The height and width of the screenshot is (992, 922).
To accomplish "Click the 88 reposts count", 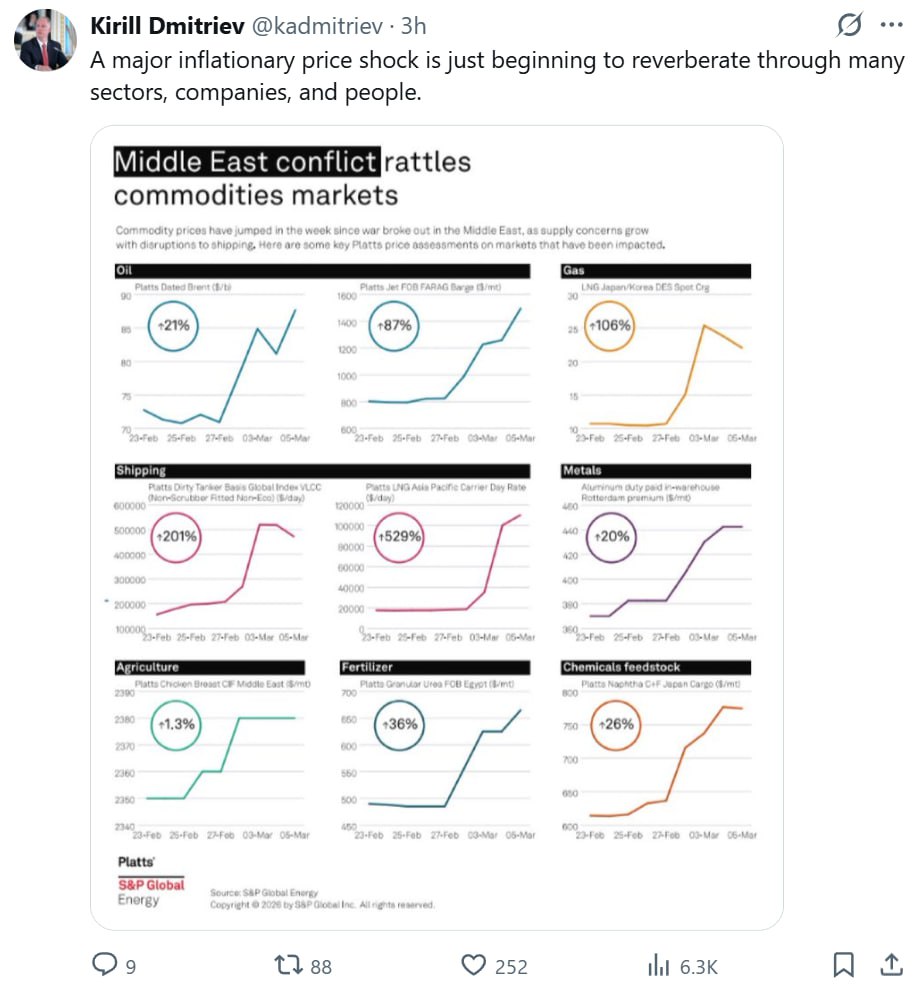I will click(x=321, y=965).
